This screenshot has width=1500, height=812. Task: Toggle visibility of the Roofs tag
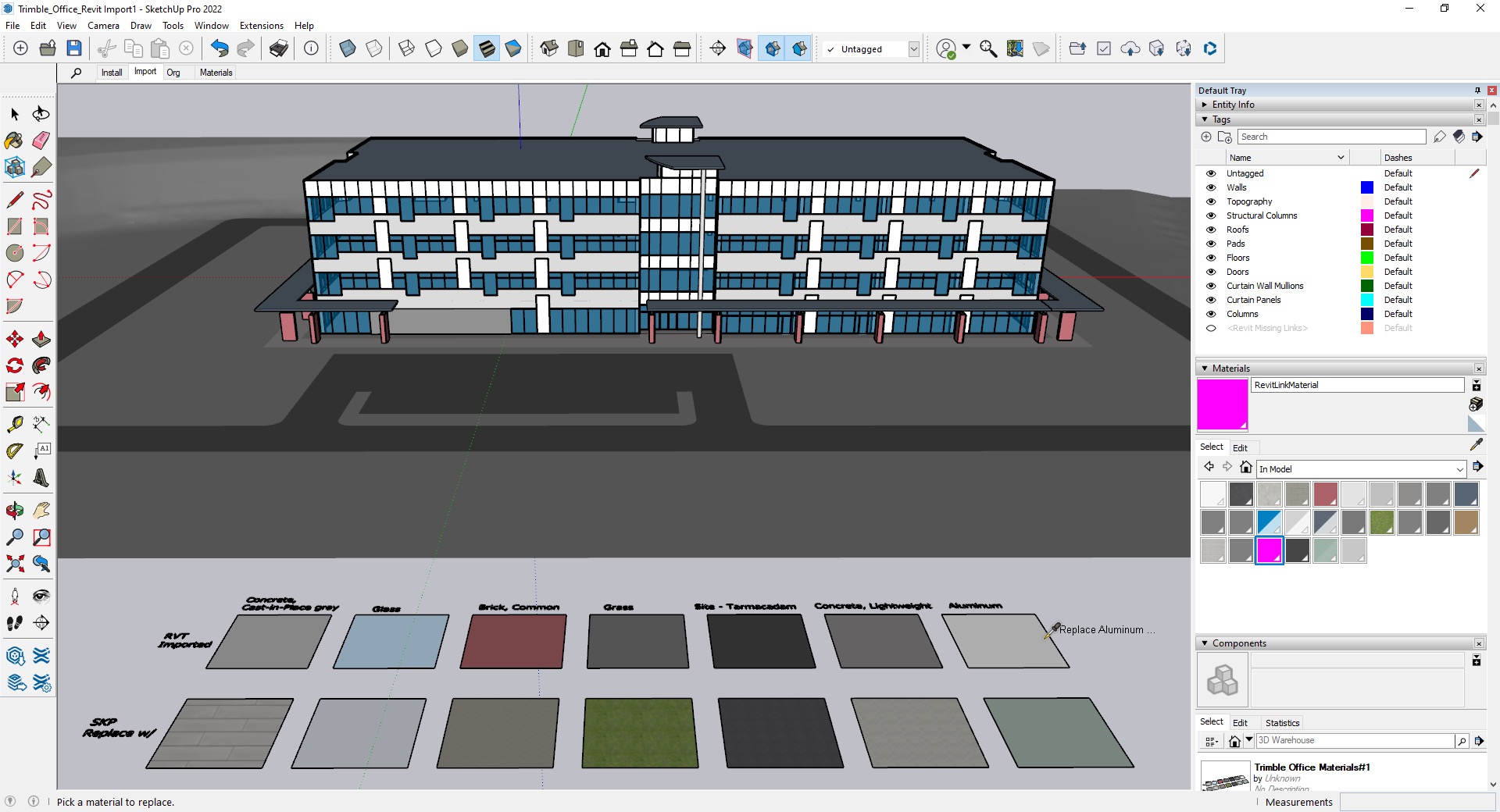click(1211, 230)
